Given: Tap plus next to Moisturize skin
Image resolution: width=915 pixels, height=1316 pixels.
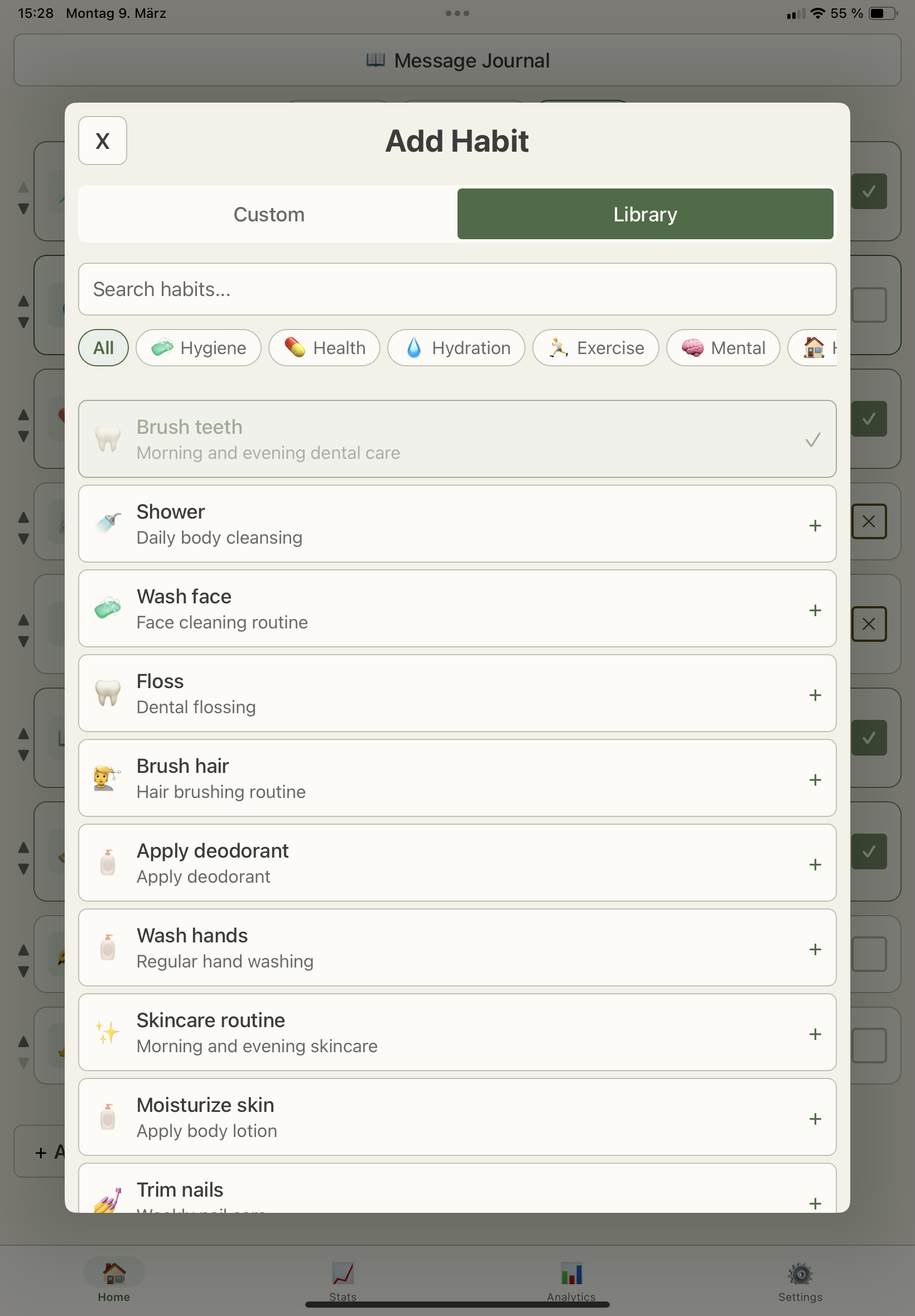Looking at the screenshot, I should 815,1119.
